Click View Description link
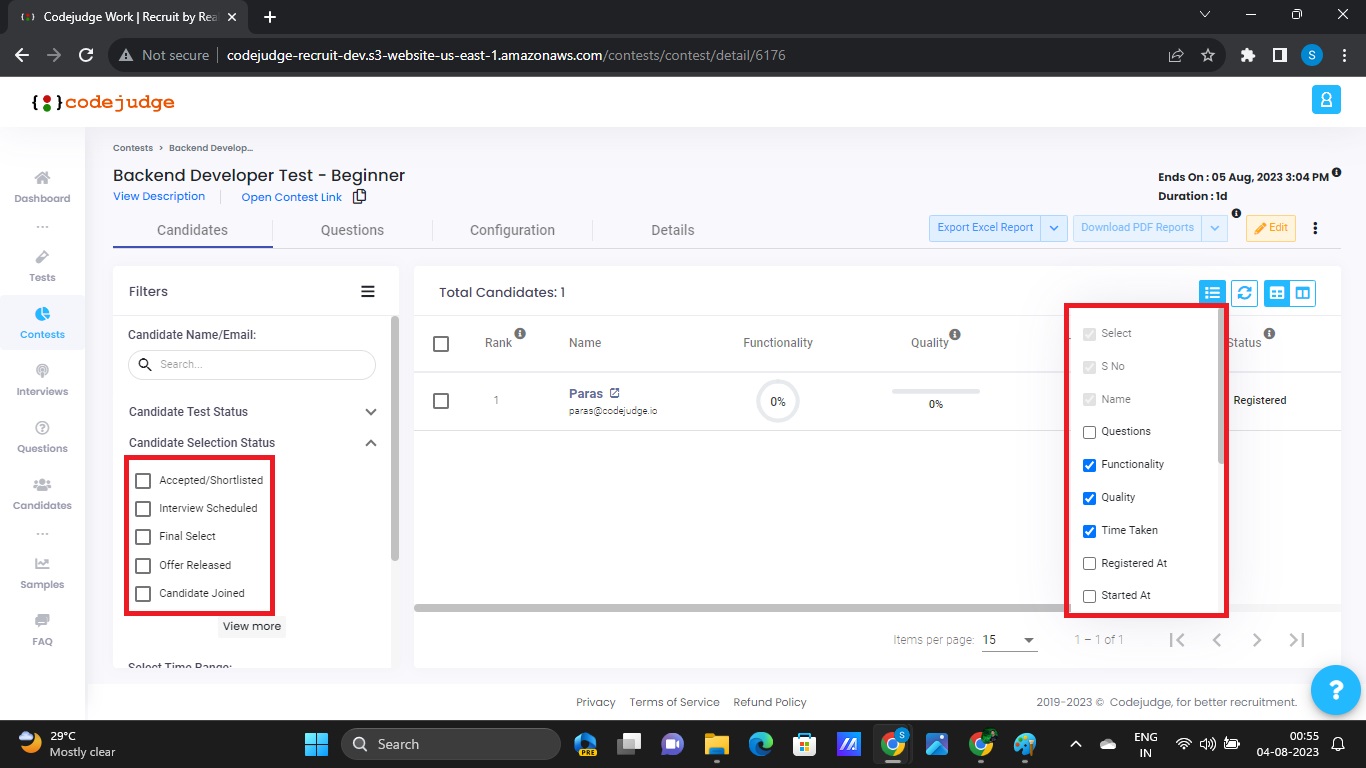1366x768 pixels. coord(159,197)
